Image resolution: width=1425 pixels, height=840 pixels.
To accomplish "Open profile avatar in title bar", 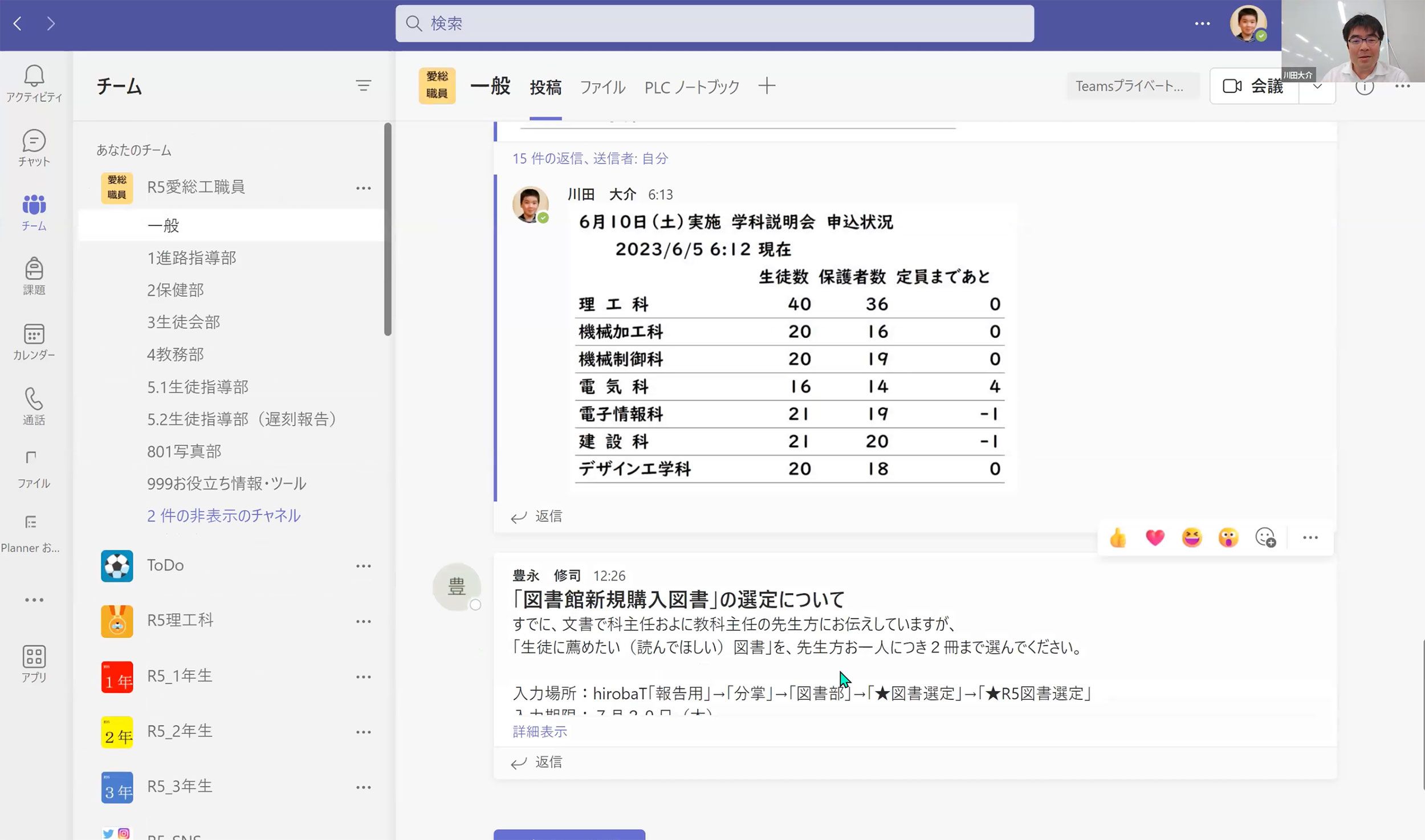I will pyautogui.click(x=1248, y=23).
